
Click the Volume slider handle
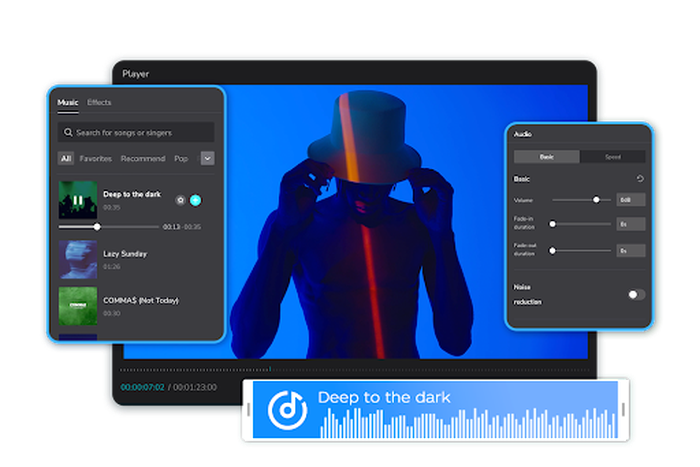(596, 200)
